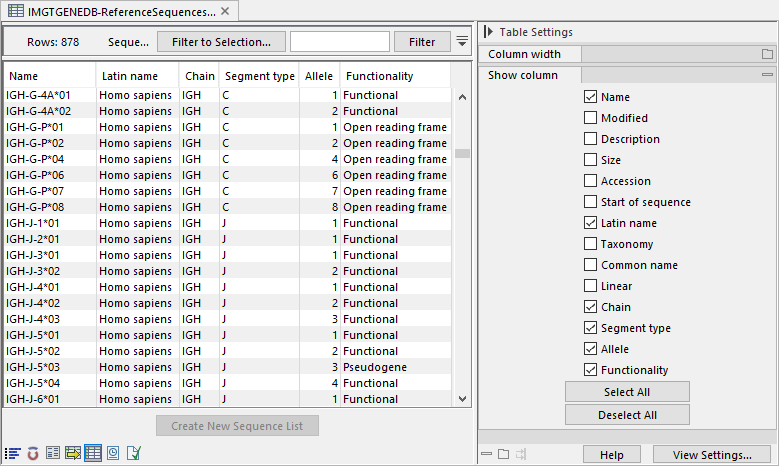This screenshot has height=466, width=779.
Task: Collapse all settings groups minus icon
Action: [x=486, y=454]
